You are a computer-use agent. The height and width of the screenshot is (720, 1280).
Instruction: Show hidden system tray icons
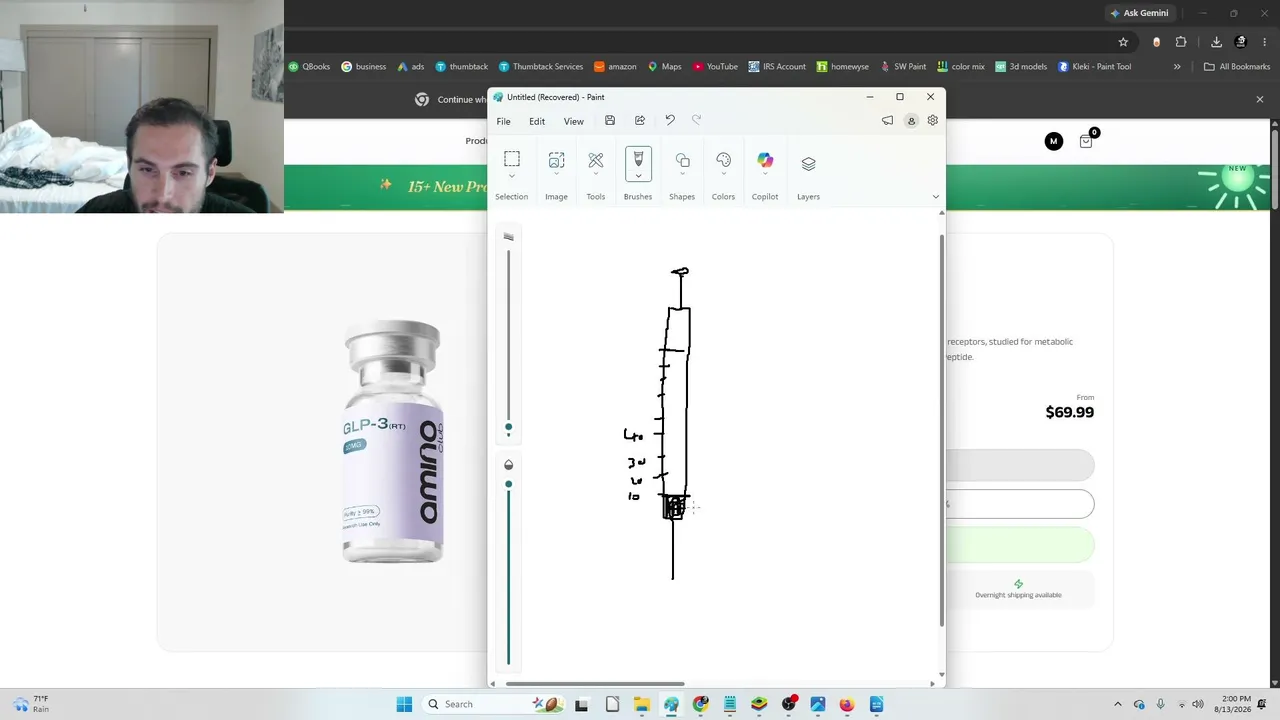coord(1117,704)
